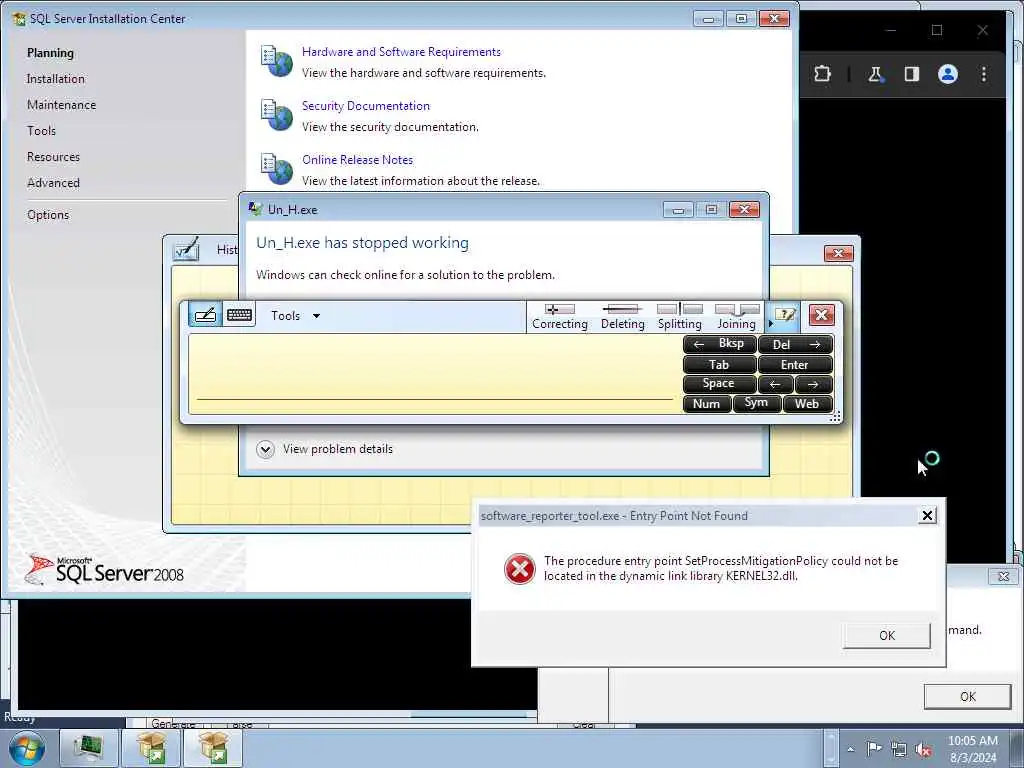Open the Windows Start orb
Viewport: 1024px width, 768px height.
(26, 749)
